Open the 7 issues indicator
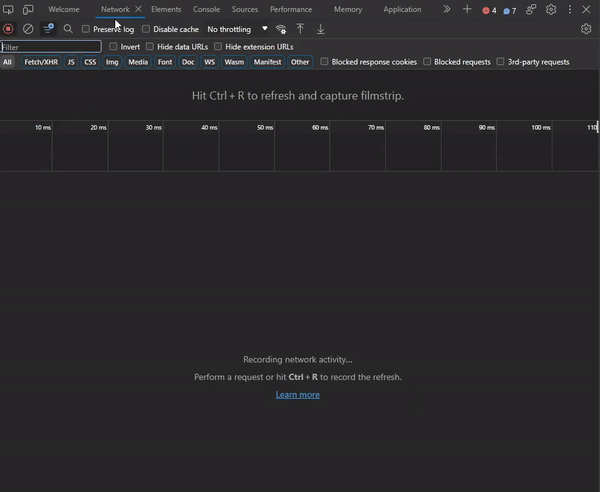Screen dimensions: 600x492 [x=510, y=11]
